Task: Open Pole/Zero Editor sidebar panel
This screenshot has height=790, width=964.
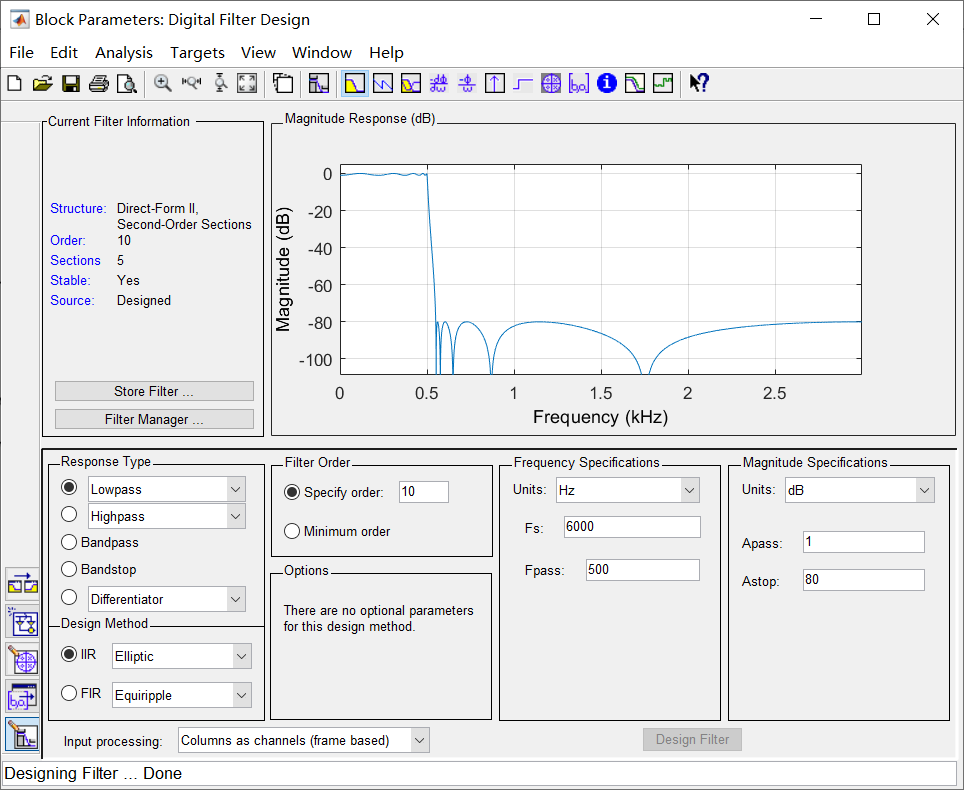Action: [x=23, y=660]
